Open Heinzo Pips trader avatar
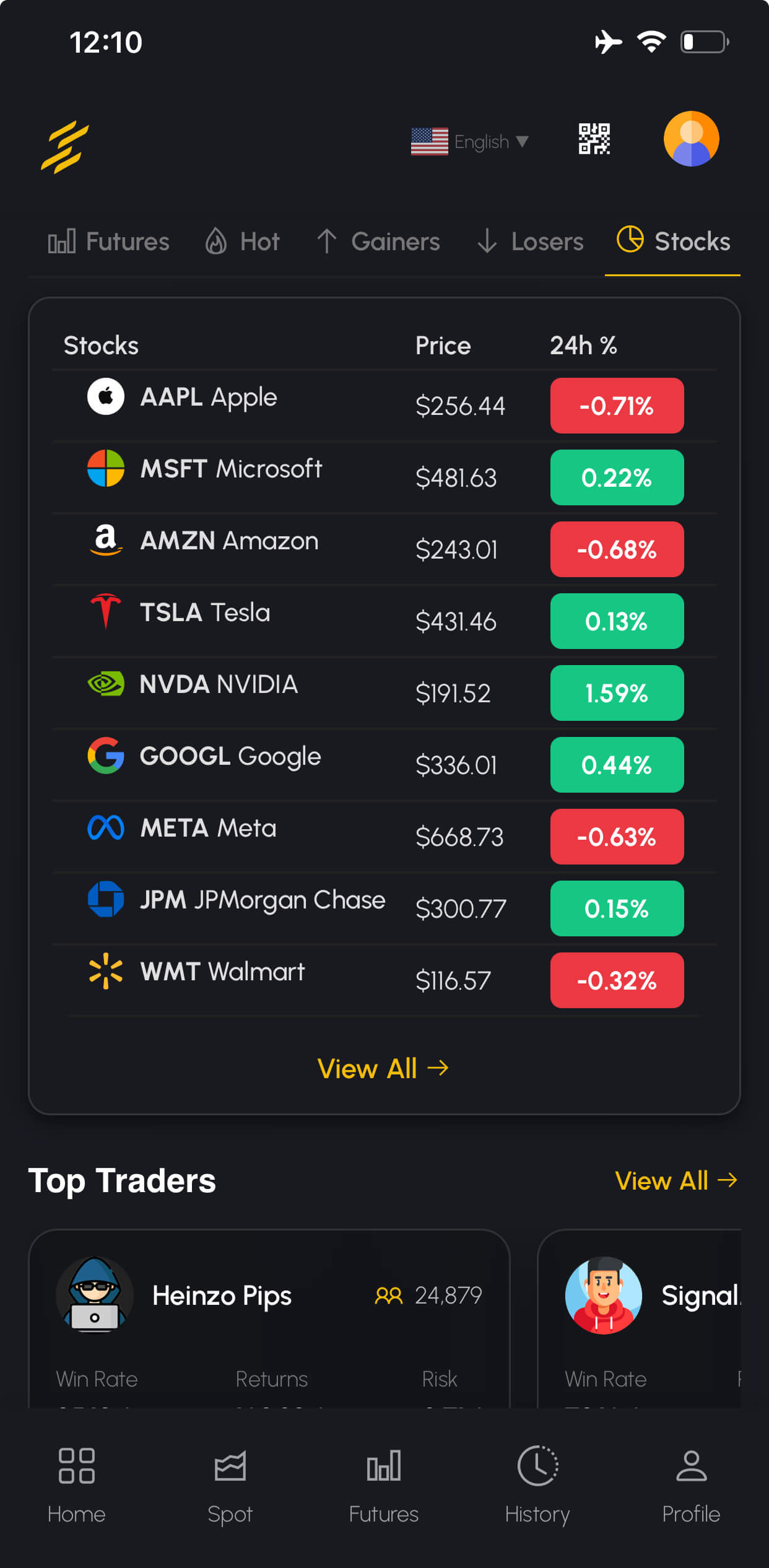 pyautogui.click(x=95, y=1294)
